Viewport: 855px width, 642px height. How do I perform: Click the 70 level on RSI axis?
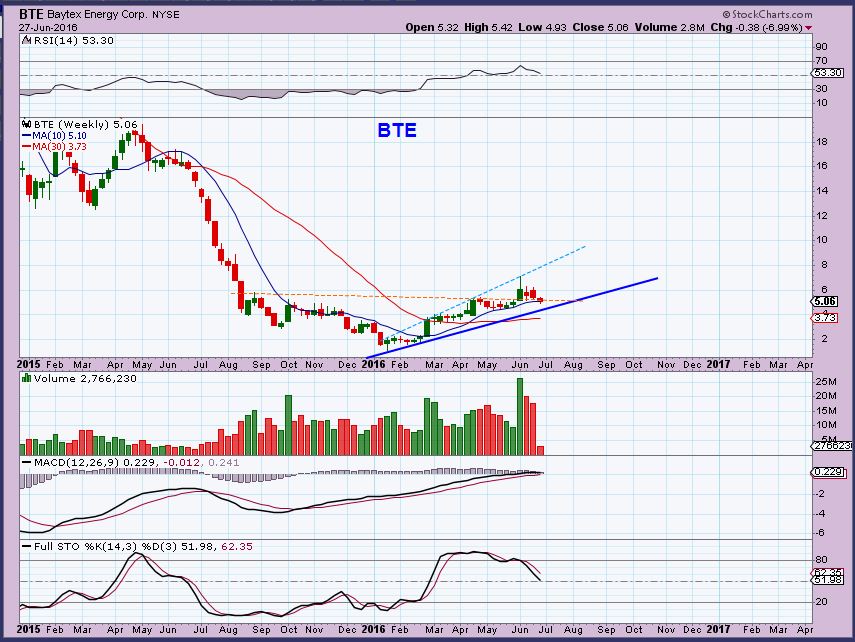(x=821, y=61)
